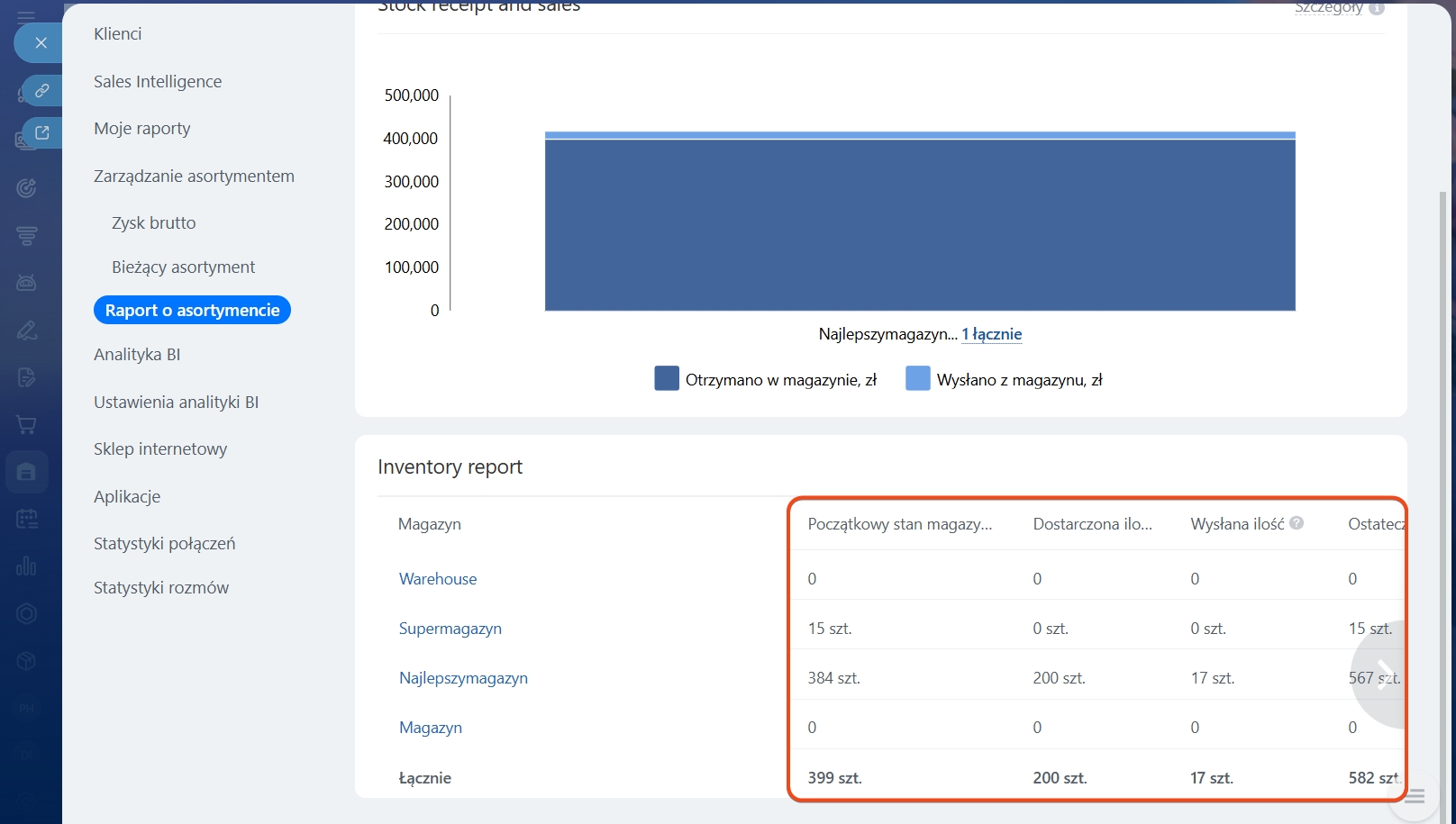
Task: Close the slider panel with X button
Action: 41,42
